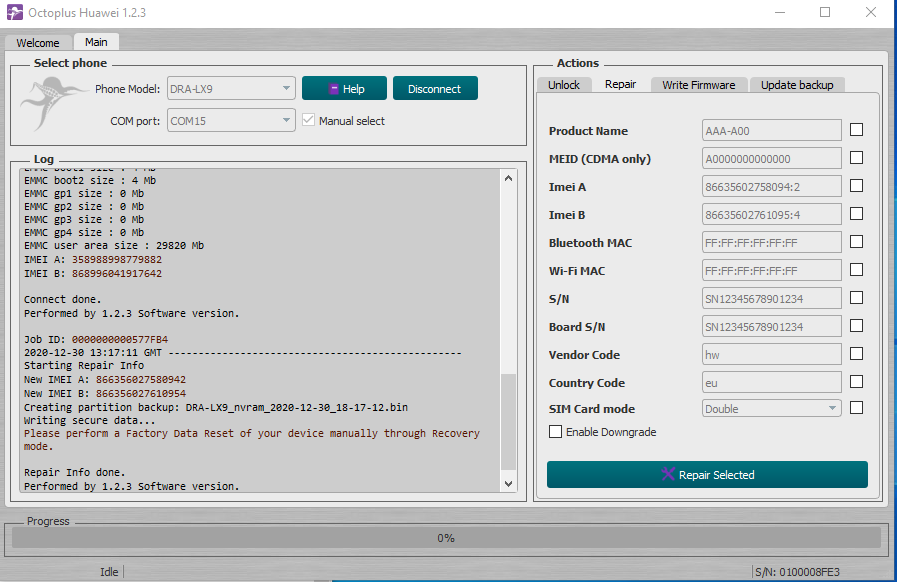Click the Factory Data Reset warning message
Image resolution: width=897 pixels, height=582 pixels.
tap(252, 440)
